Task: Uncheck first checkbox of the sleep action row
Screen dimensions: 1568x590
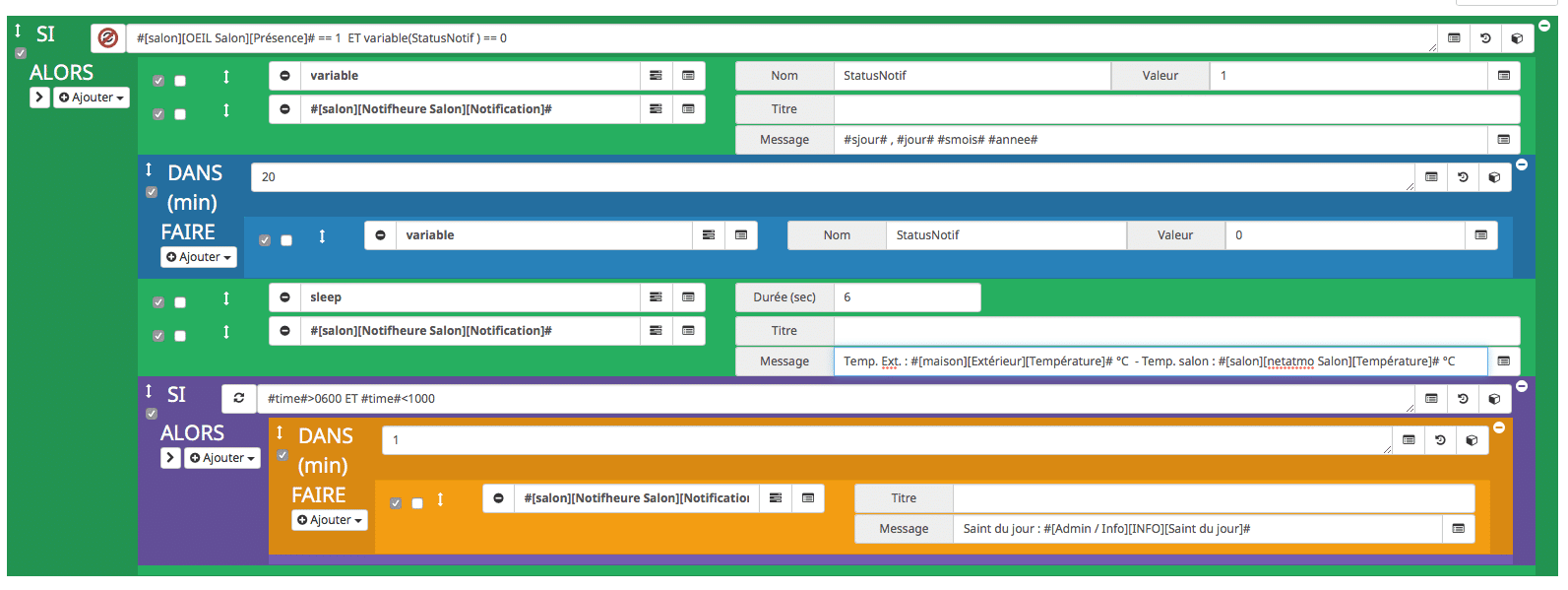Action: click(x=158, y=302)
